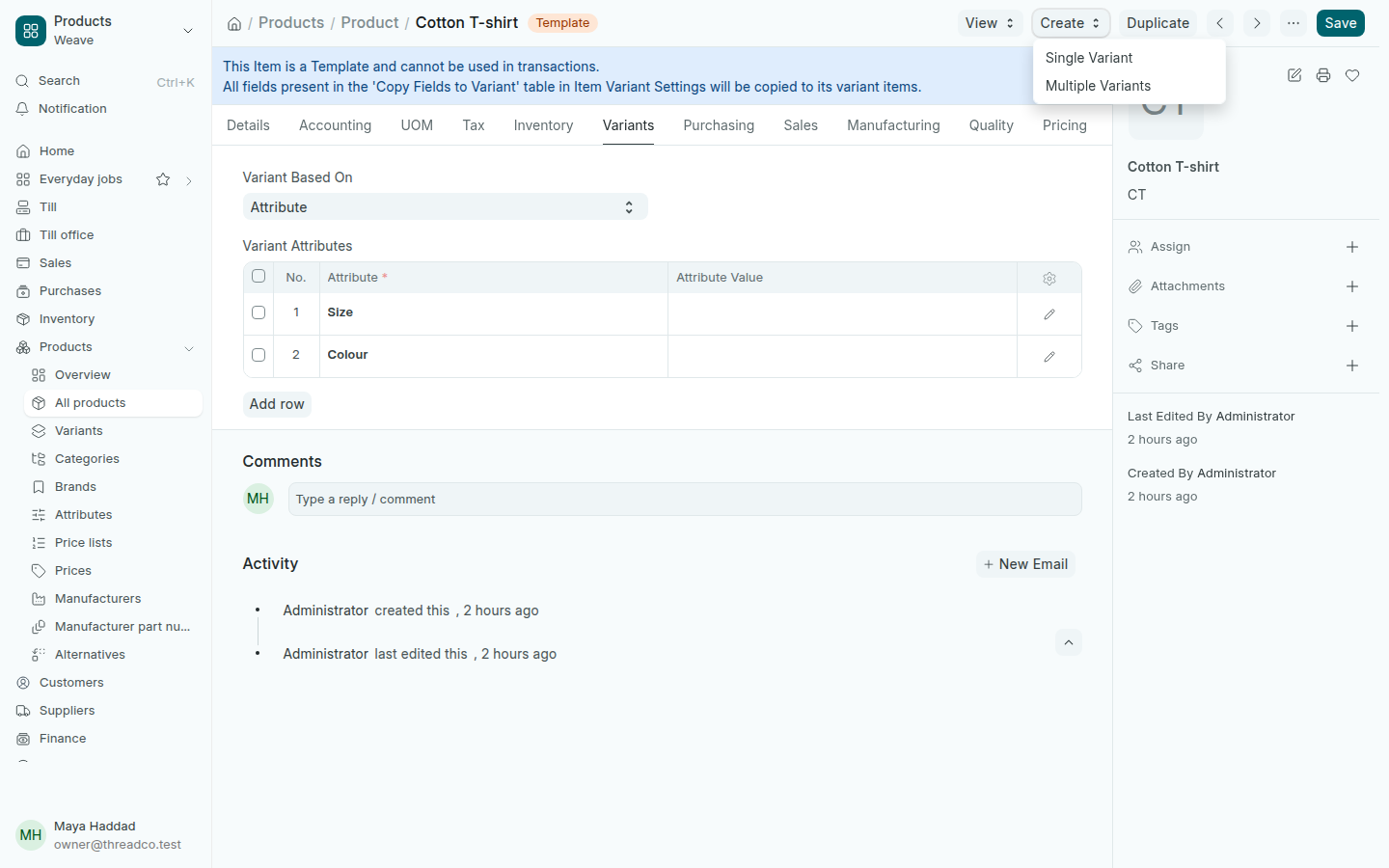Screen dimensions: 1389x868
Task: Check the Colour row checkbox
Action: (x=259, y=355)
